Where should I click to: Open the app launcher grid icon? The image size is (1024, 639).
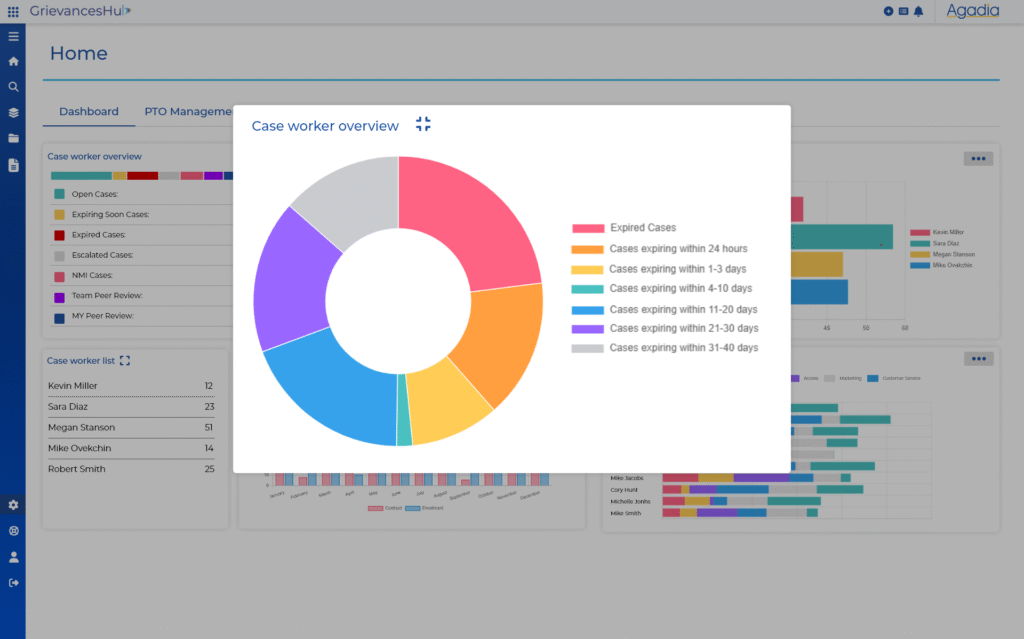click(x=13, y=11)
